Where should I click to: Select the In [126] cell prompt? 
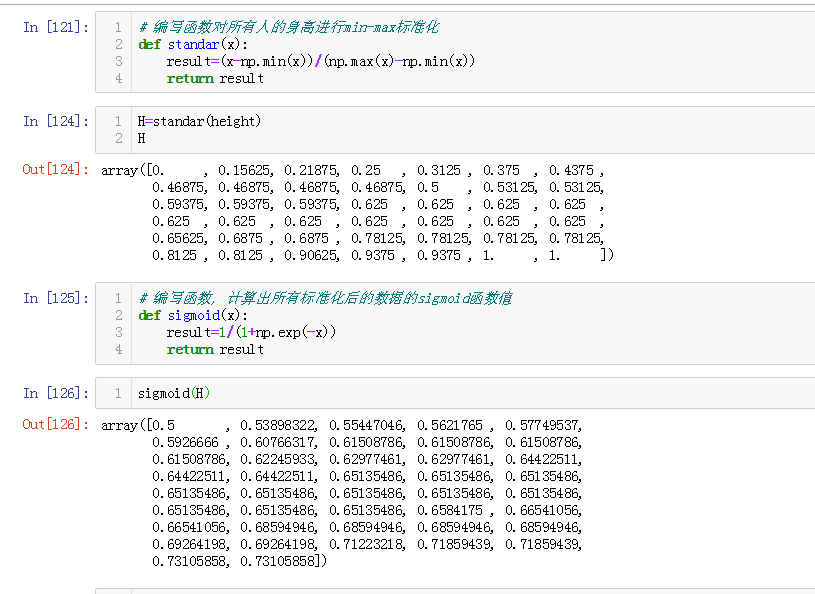[x=55, y=393]
